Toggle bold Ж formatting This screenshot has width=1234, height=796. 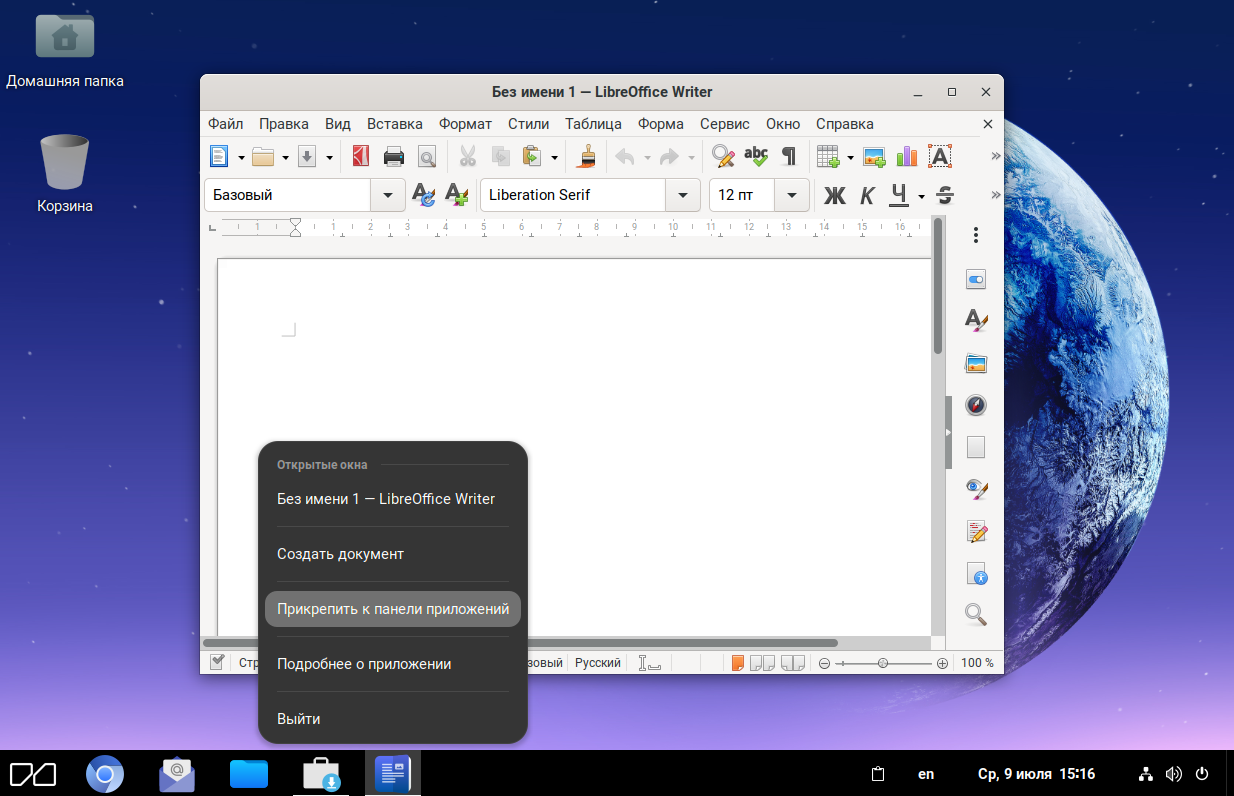[834, 195]
